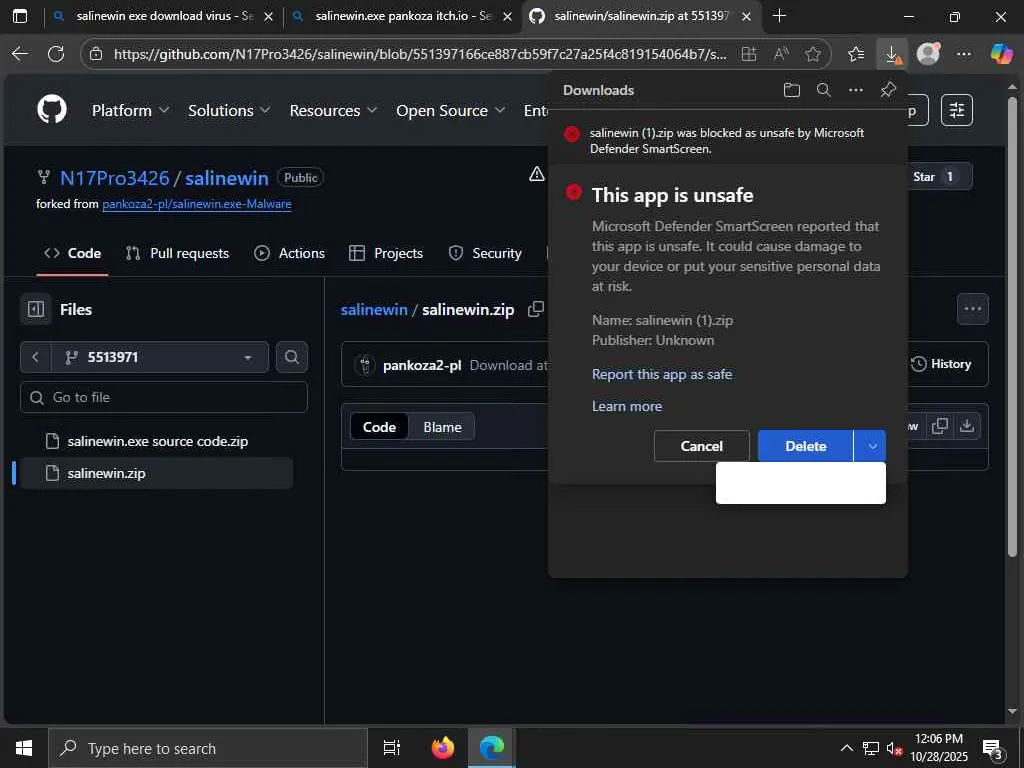Collapse the file tree side panel icon
The height and width of the screenshot is (768, 1024).
click(x=36, y=309)
